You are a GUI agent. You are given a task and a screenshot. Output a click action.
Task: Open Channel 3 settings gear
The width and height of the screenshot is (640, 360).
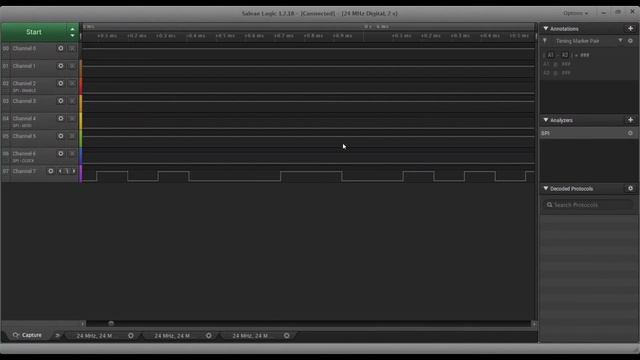coord(60,101)
